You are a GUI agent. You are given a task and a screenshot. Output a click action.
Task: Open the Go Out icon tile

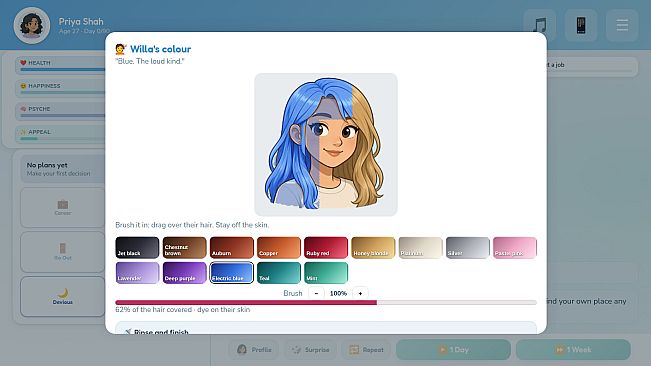click(x=63, y=252)
